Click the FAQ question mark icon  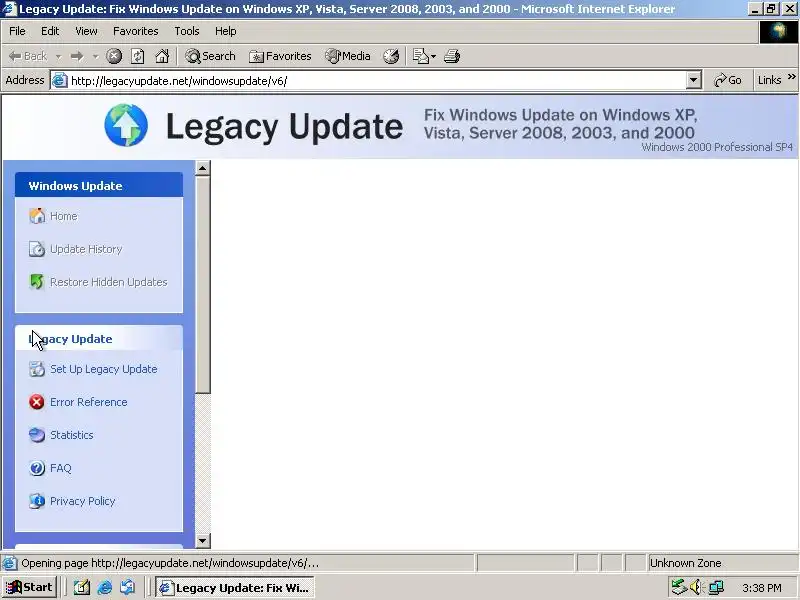(37, 468)
